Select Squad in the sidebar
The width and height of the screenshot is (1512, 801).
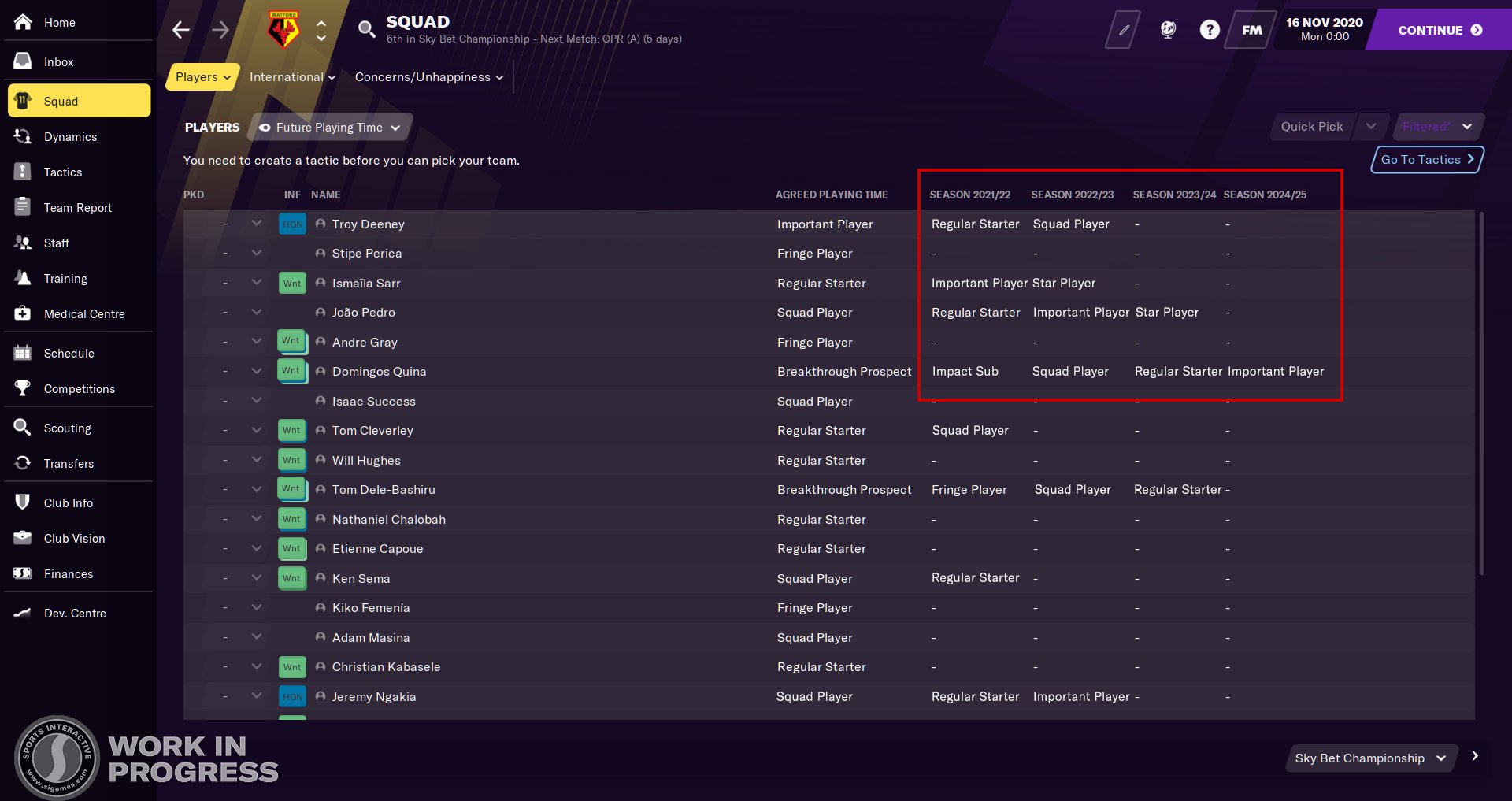pos(80,101)
